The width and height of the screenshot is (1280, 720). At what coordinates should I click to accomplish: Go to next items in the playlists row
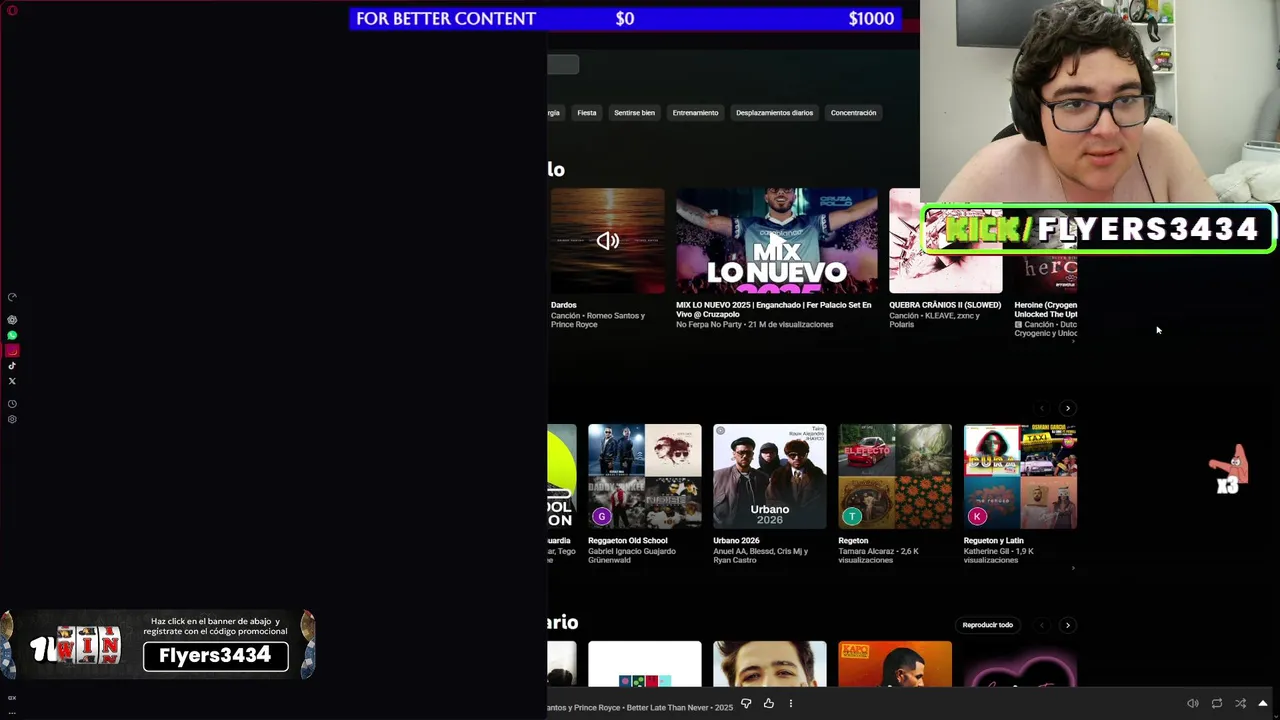point(1067,408)
